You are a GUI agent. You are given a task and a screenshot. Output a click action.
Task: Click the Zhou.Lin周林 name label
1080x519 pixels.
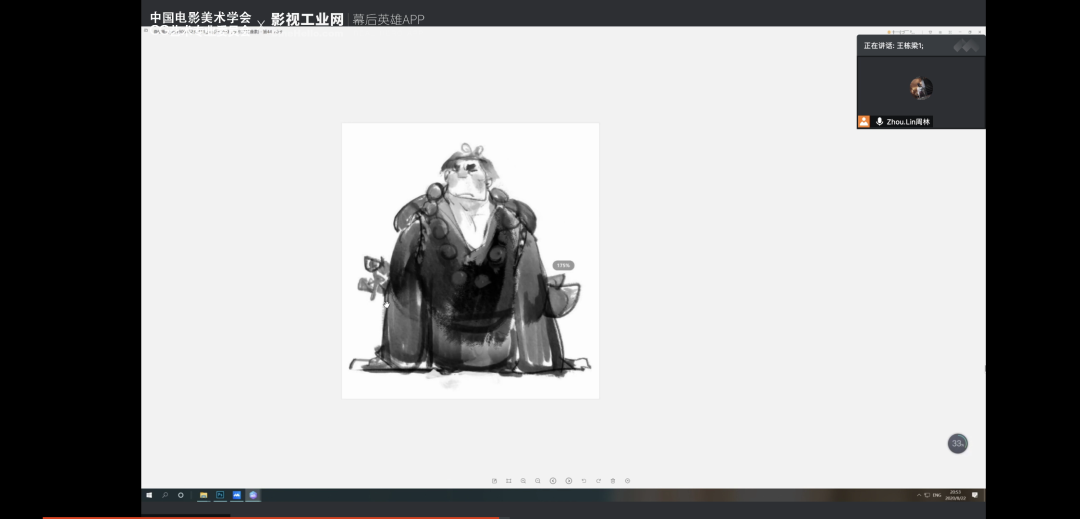click(908, 122)
